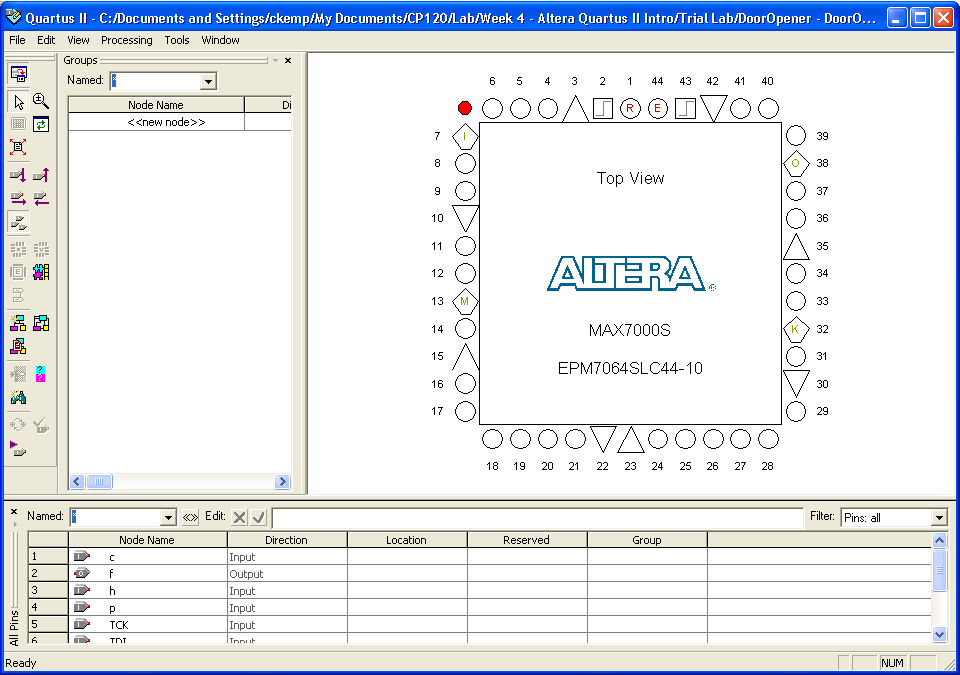Click the input pin icon in row p
Screen dimensions: 960x675
tap(81, 608)
